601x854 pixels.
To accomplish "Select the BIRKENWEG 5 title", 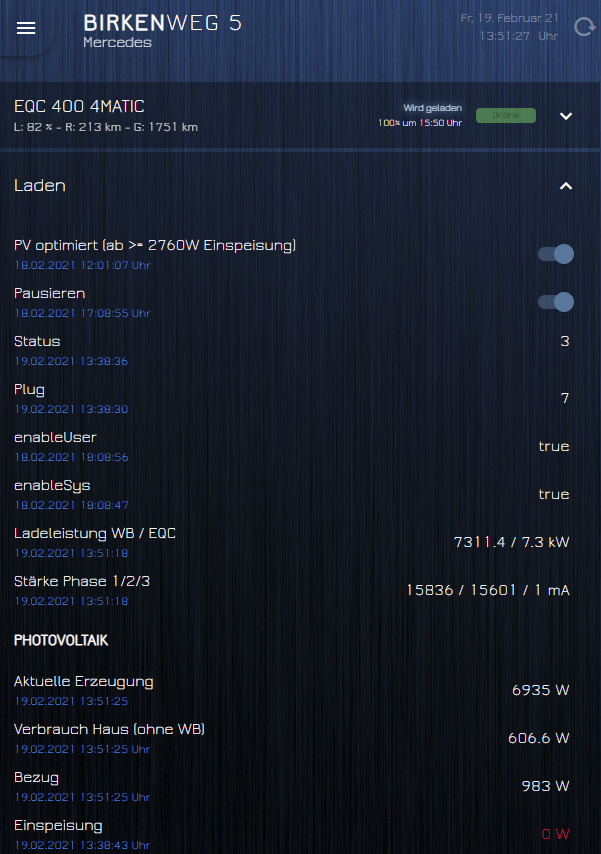I will tap(162, 23).
